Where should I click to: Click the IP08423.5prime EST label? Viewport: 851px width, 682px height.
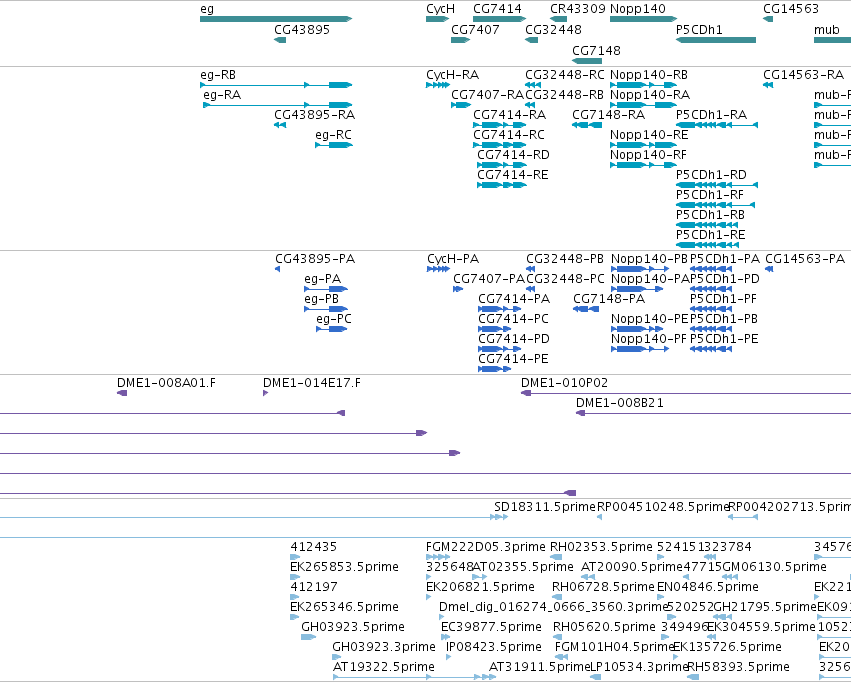coord(493,647)
